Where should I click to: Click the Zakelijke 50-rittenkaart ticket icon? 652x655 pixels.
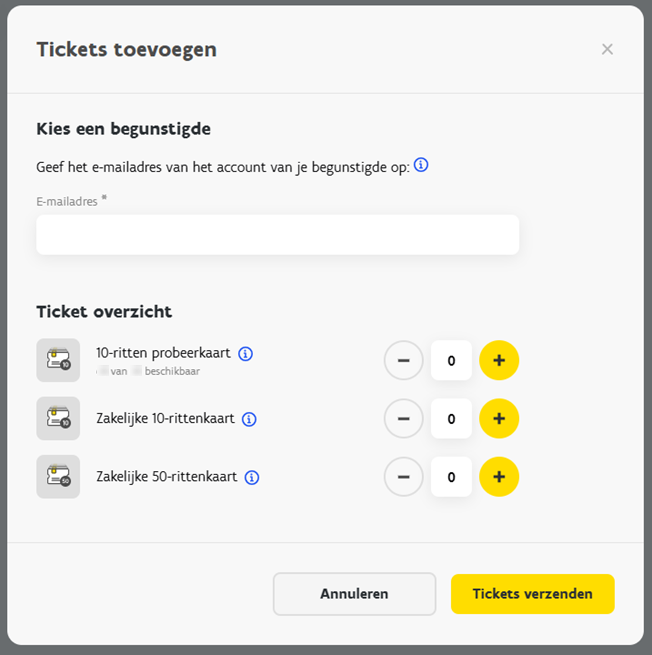pos(58,477)
